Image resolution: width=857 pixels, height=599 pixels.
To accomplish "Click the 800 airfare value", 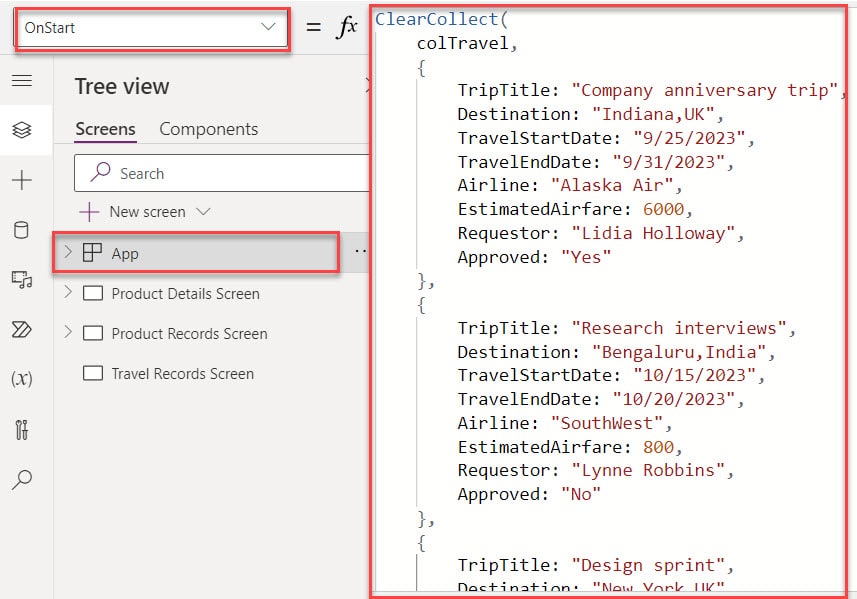I will (x=658, y=448).
